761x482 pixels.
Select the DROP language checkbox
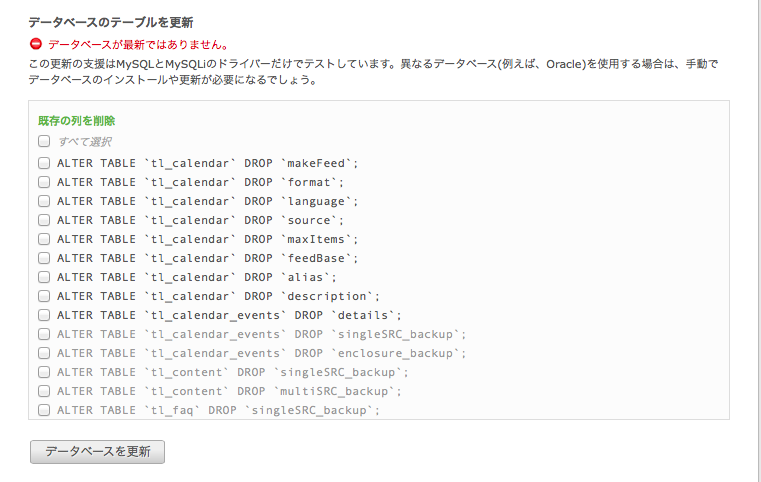(x=44, y=201)
